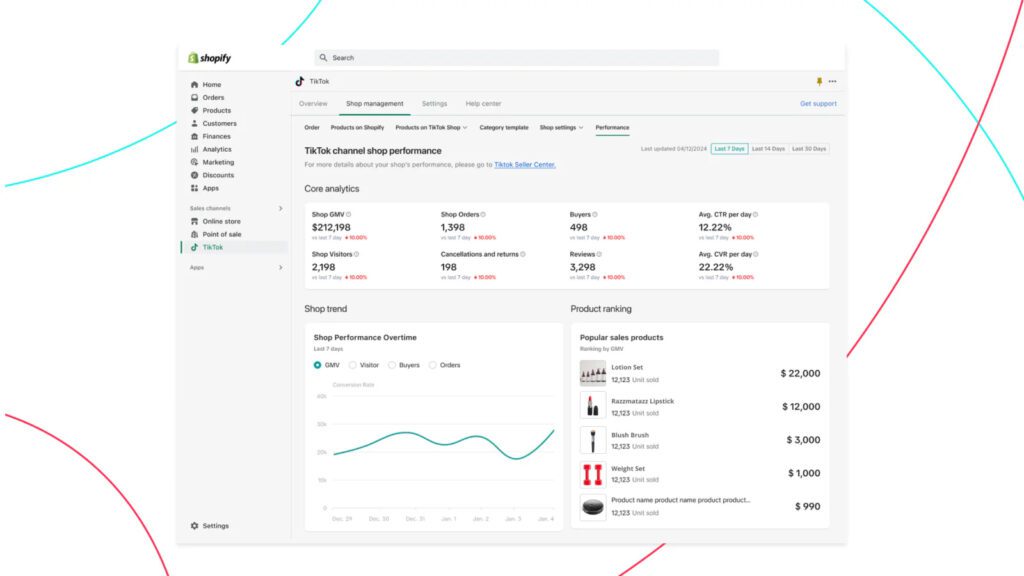
Task: Click the Orders icon in sidebar
Action: (194, 98)
